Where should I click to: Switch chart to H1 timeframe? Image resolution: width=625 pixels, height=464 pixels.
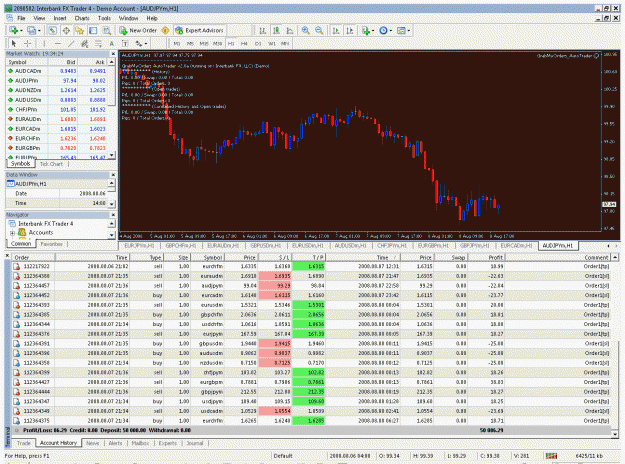(x=231, y=43)
